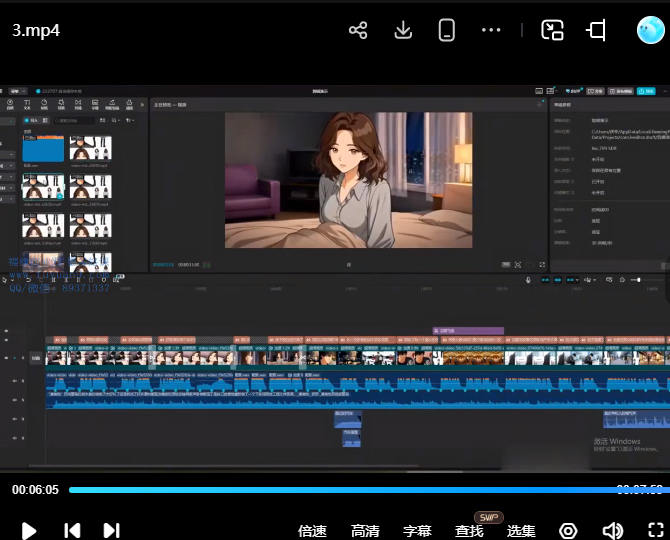This screenshot has height=540, width=670.
Task: Click the timeline zoom-out icon
Action: coord(622,280)
